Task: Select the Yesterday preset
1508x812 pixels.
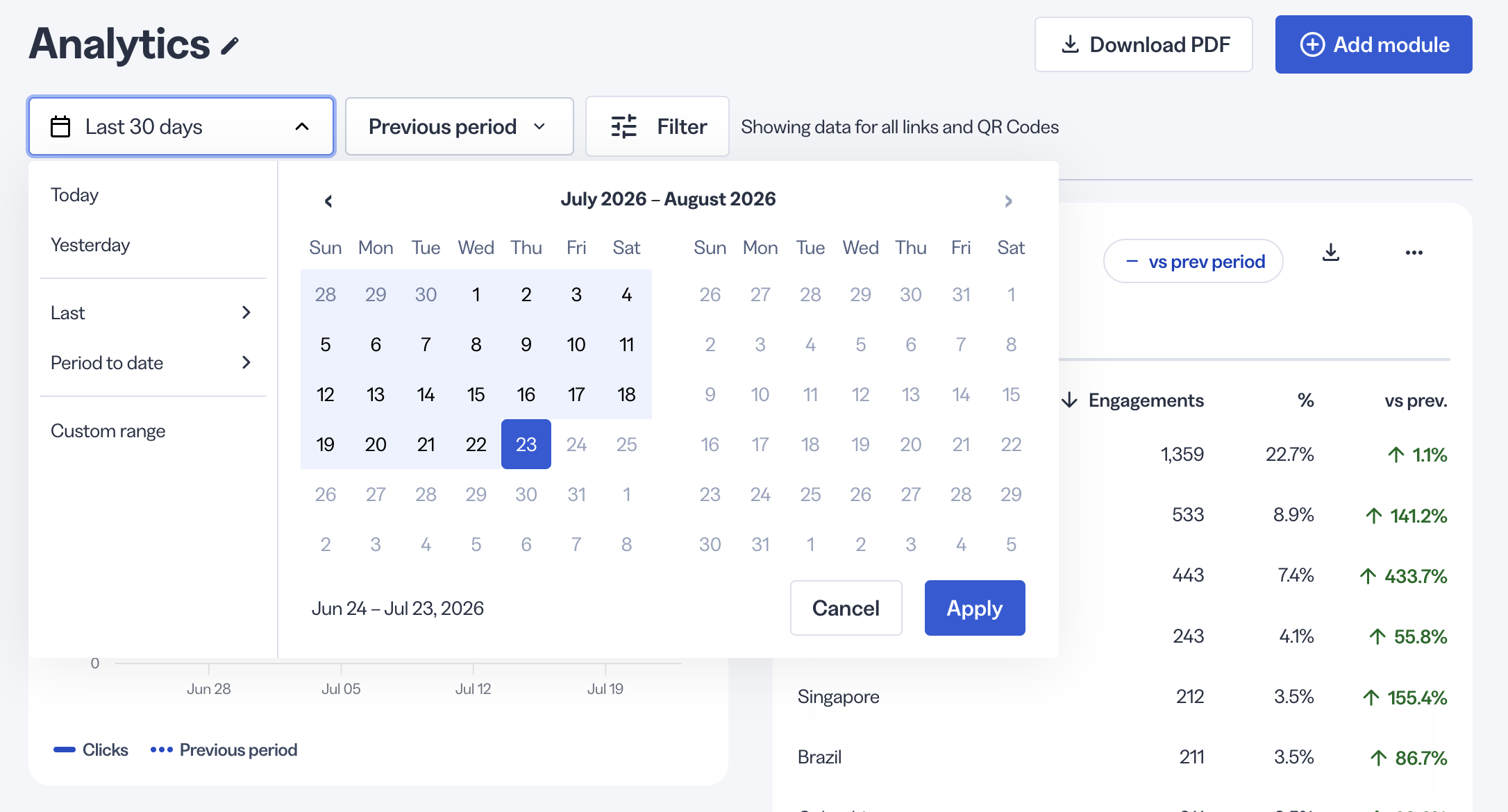Action: (x=90, y=245)
